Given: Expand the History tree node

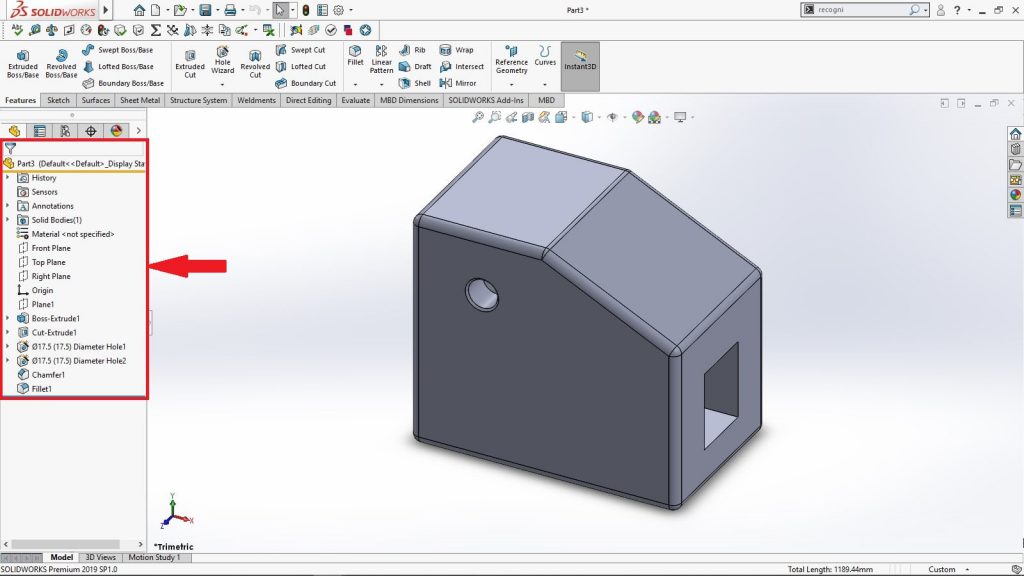Looking at the screenshot, I should point(8,178).
